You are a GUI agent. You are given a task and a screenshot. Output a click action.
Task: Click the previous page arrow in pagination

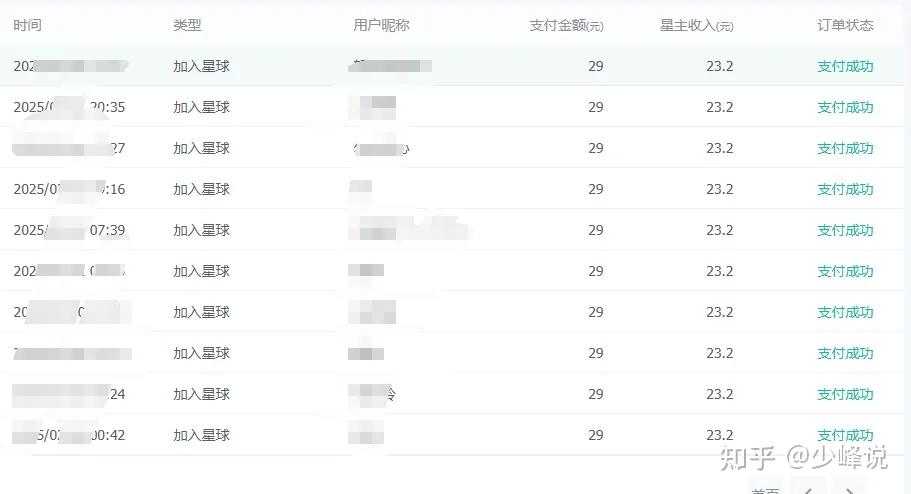tap(807, 489)
